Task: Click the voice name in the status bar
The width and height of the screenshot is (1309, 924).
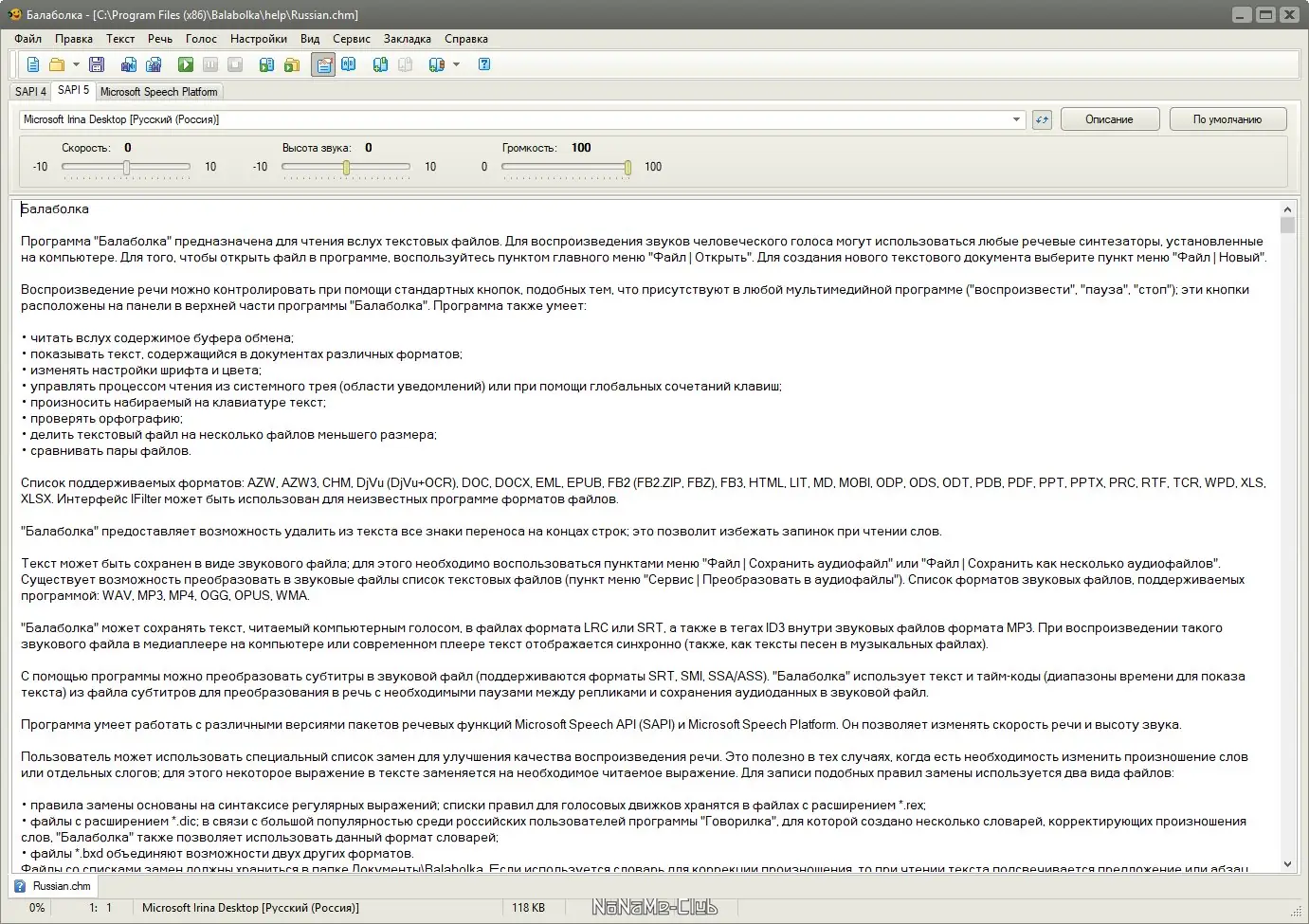Action: [x=250, y=908]
